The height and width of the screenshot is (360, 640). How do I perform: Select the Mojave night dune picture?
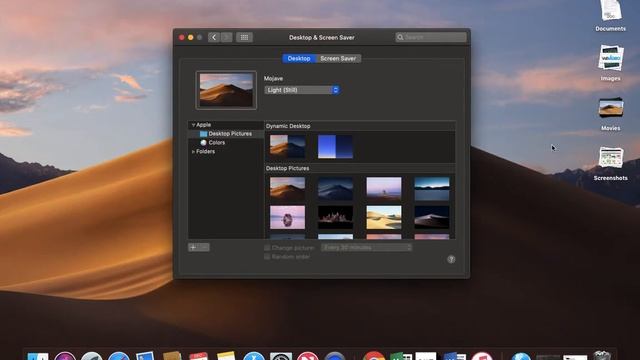(336, 189)
